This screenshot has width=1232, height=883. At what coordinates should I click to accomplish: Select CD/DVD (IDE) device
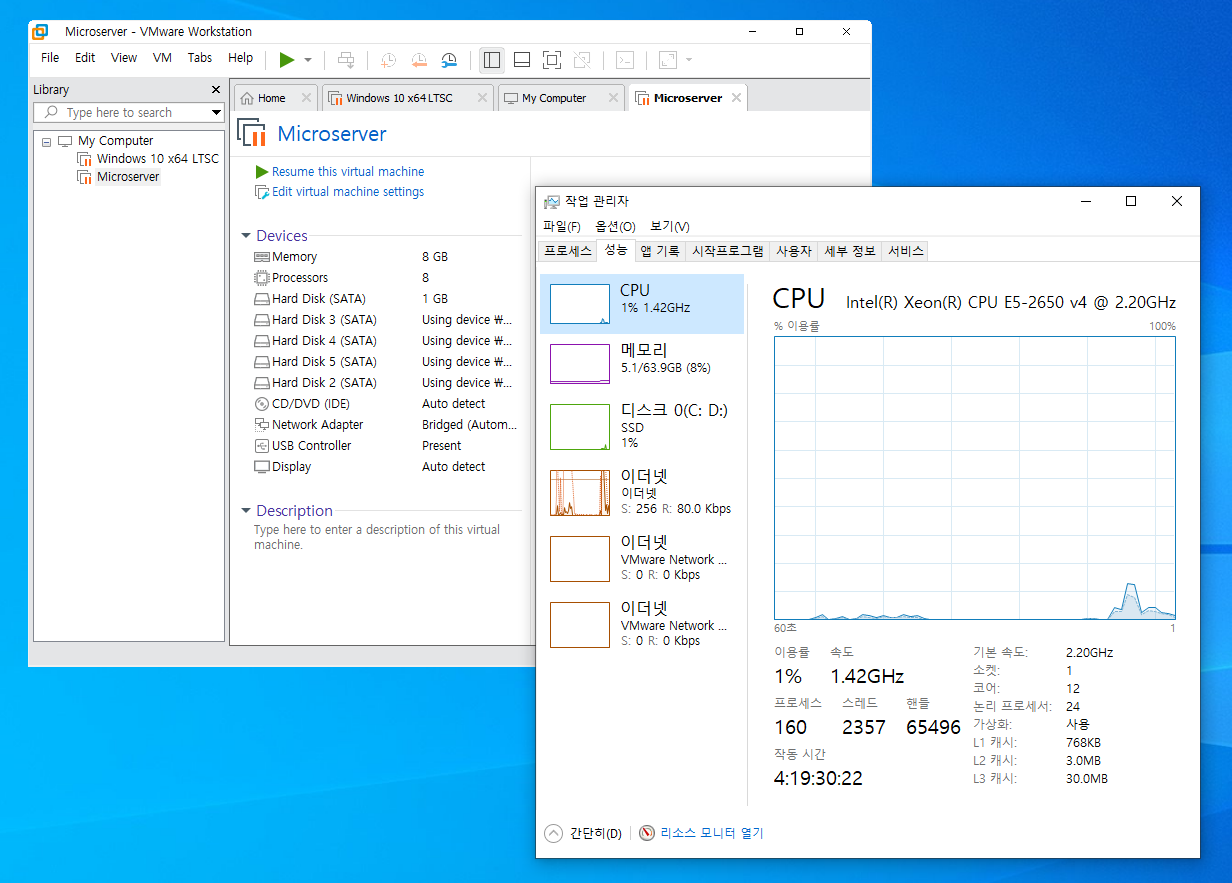point(387,404)
